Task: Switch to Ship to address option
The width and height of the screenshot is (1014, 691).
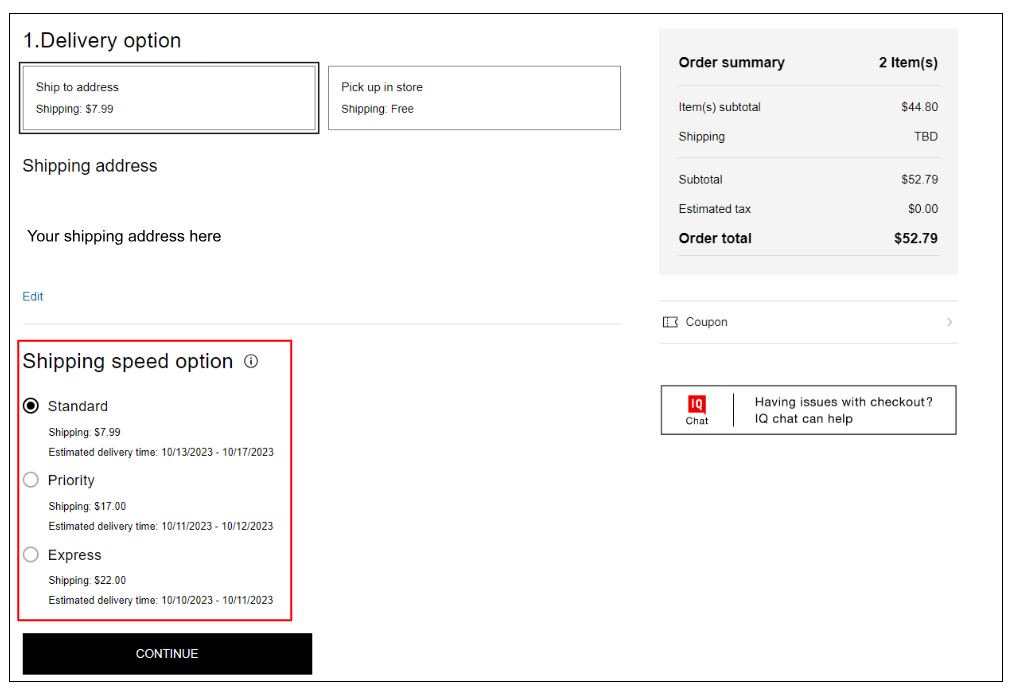Action: [169, 98]
